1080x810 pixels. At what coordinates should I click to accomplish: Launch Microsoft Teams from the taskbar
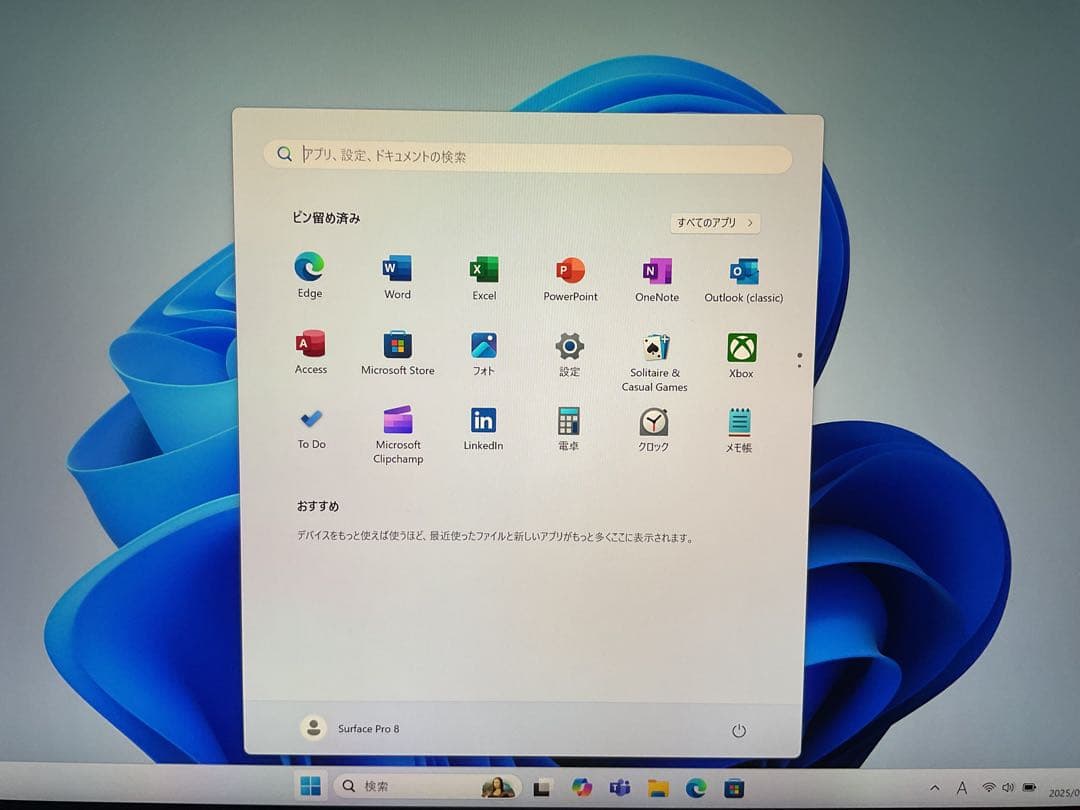[618, 787]
